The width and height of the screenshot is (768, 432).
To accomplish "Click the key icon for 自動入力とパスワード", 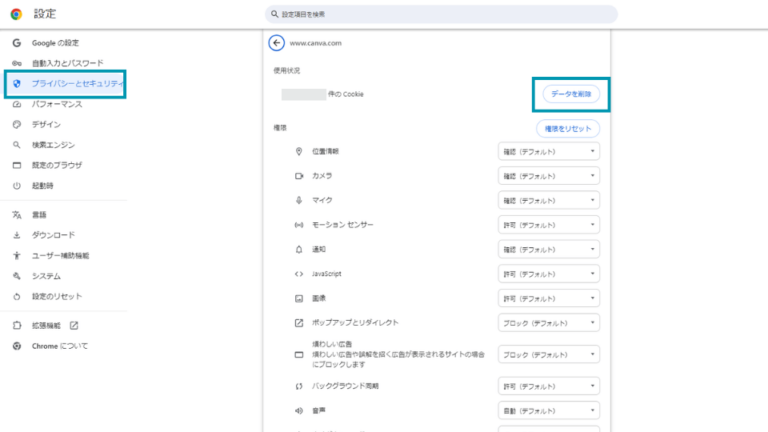I will (x=16, y=63).
